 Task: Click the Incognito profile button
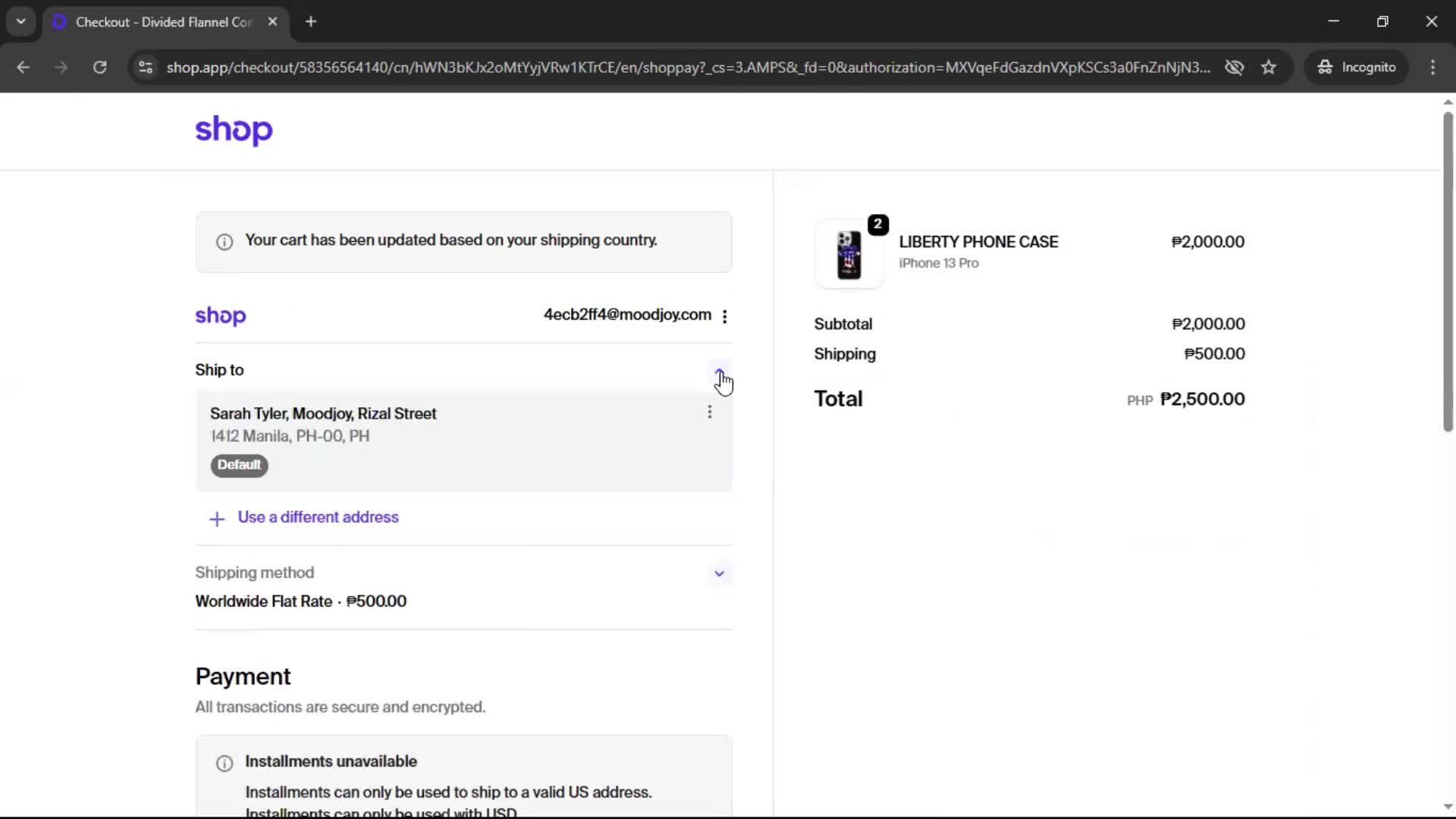click(x=1357, y=67)
